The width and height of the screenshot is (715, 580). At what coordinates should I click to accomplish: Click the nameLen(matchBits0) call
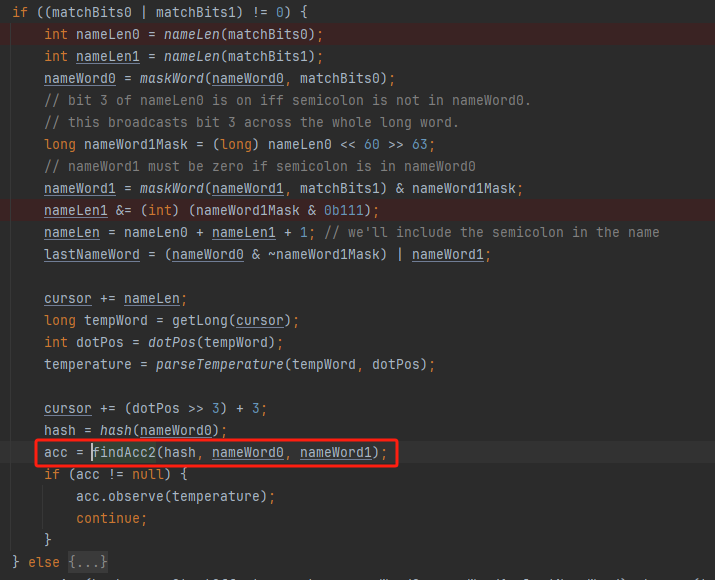239,34
